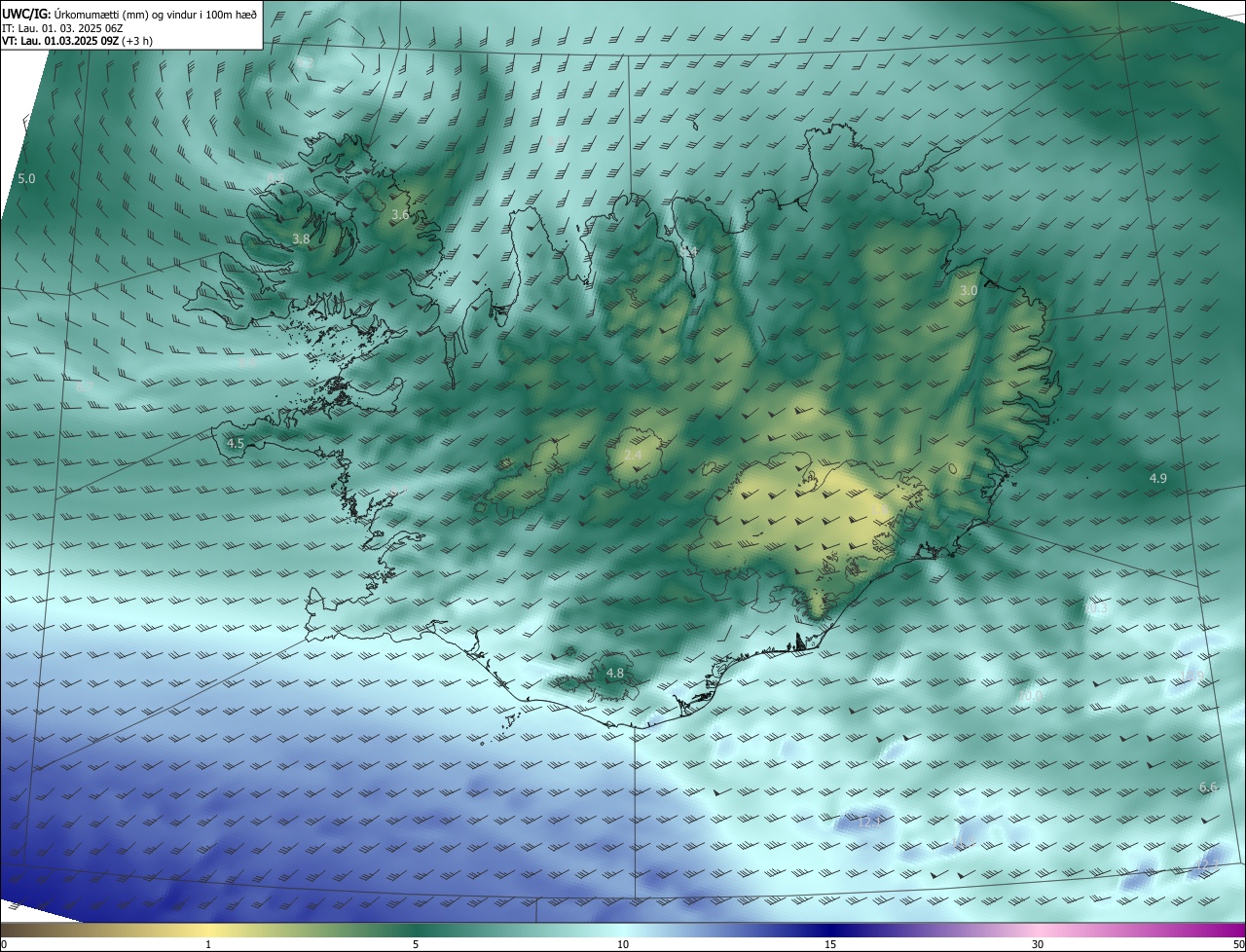Click the 50 tick on the color scale

click(1239, 944)
